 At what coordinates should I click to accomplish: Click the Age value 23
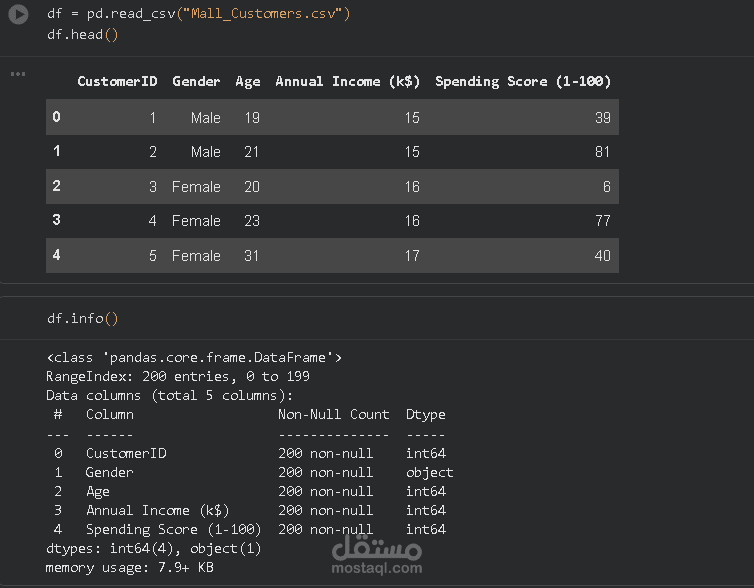(x=252, y=221)
